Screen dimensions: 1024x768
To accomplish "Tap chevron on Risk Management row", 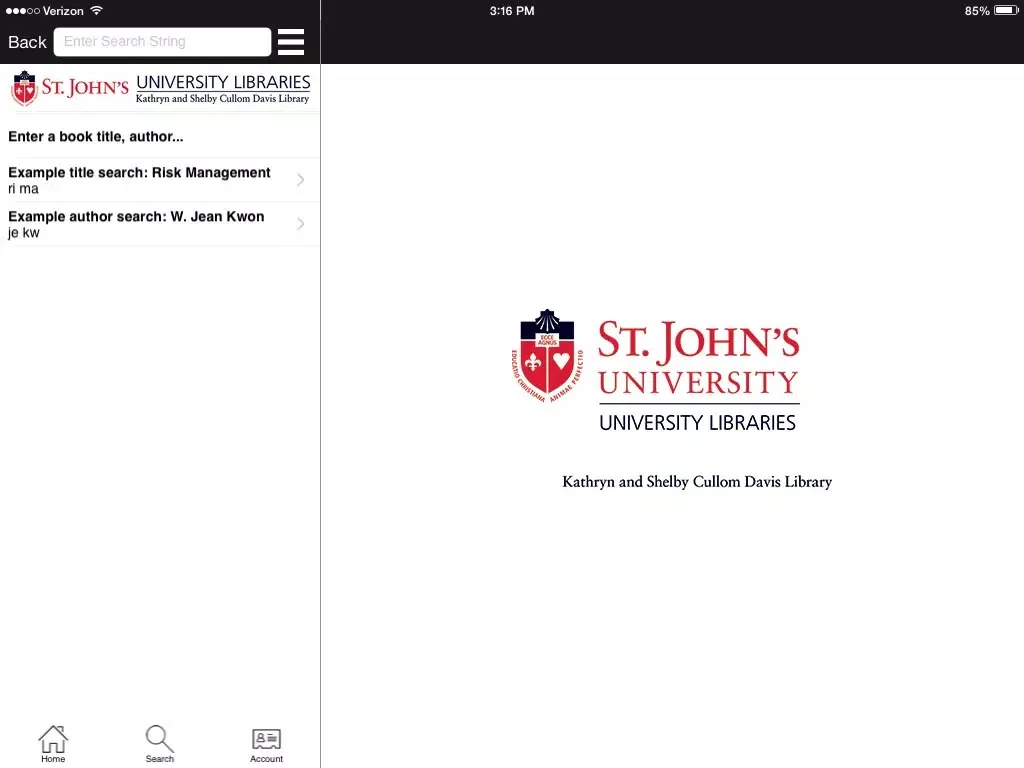I will [300, 180].
